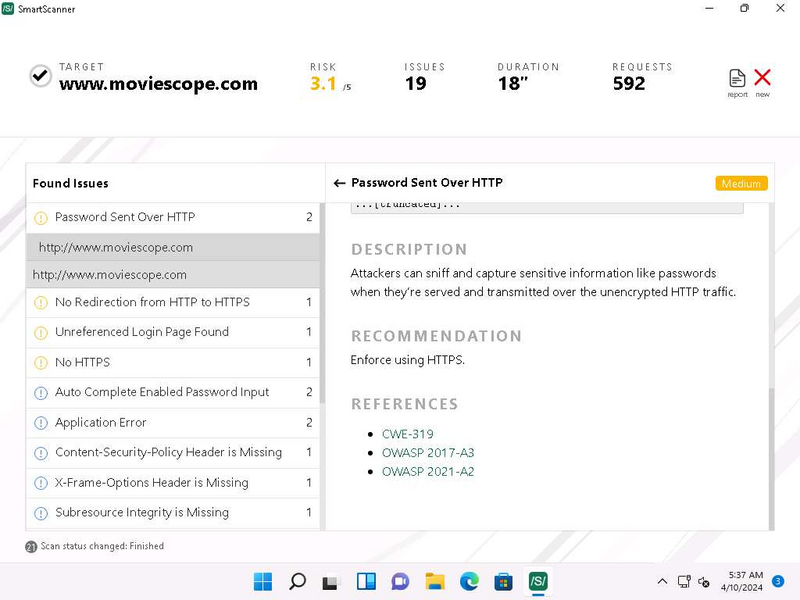Screen dimensions: 800x600
Task: Click the target checkmark circle icon
Action: (40, 76)
